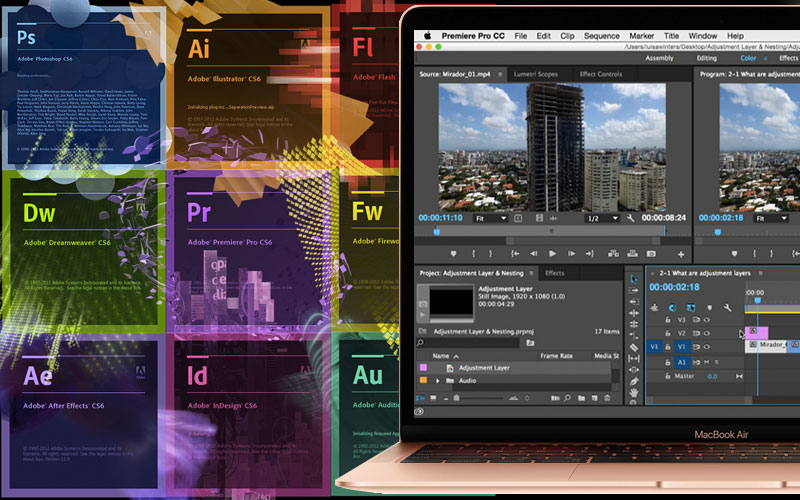Image resolution: width=800 pixels, height=500 pixels.
Task: Open Program monitor Fit zoom dropdown
Action: click(771, 218)
